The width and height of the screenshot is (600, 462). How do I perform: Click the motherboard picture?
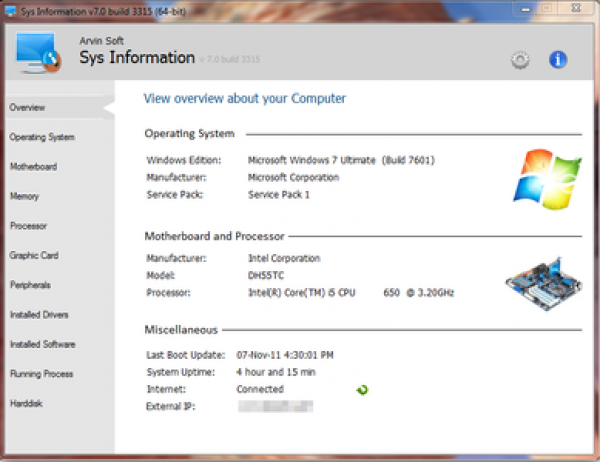coord(544,283)
